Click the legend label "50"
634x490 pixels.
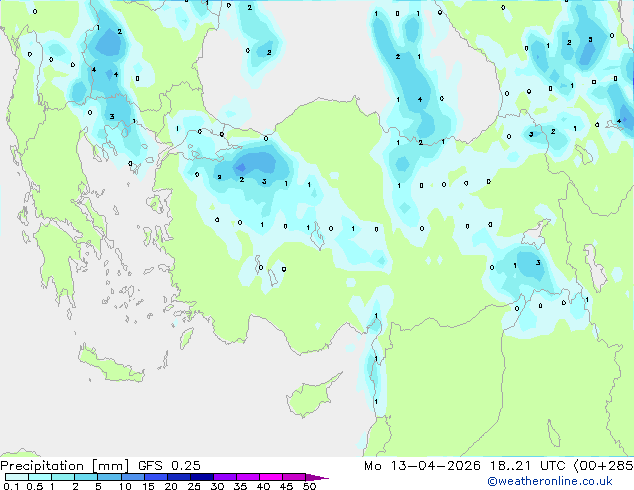point(309,486)
